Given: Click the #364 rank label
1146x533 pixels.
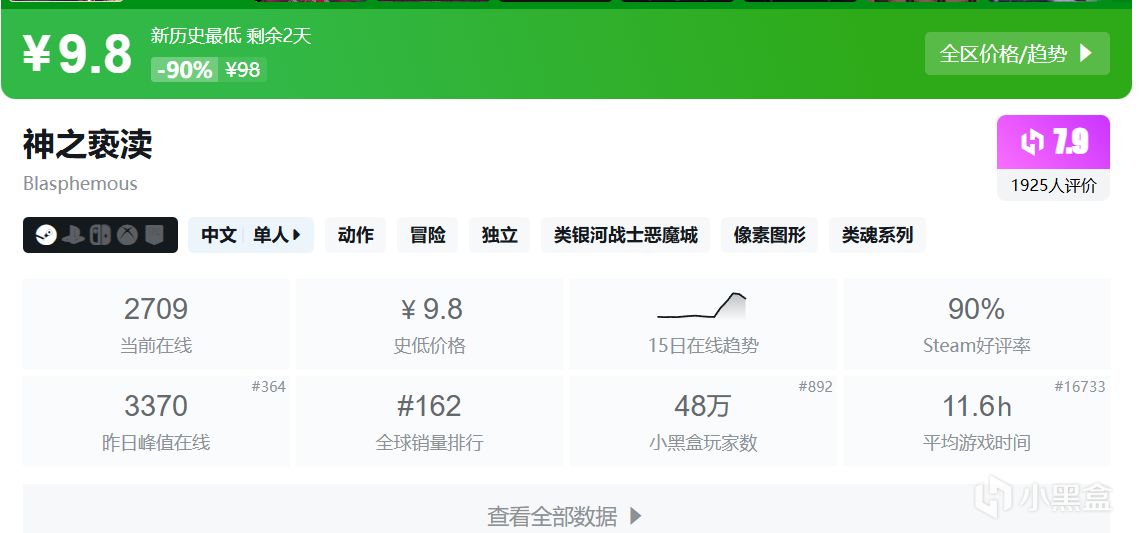Looking at the screenshot, I should (268, 387).
